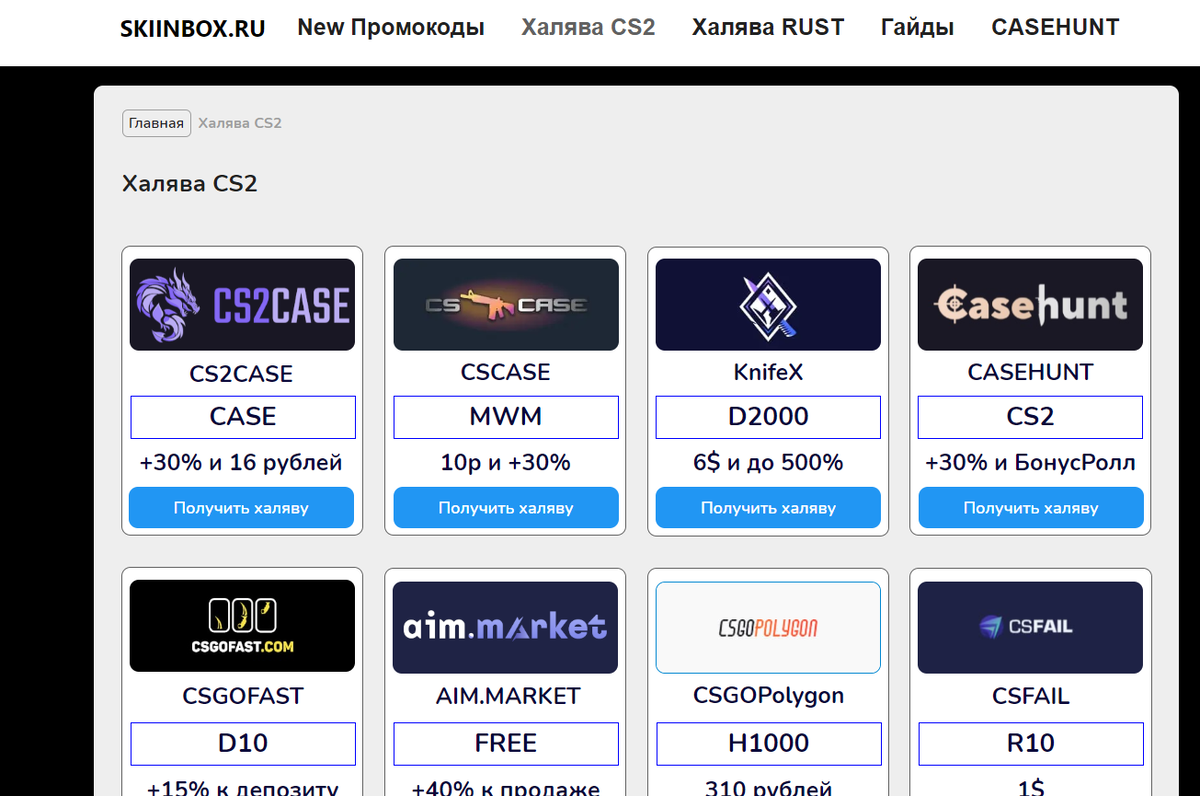Open the SKIINBOX.RU home logo
The width and height of the screenshot is (1200, 796).
(193, 29)
